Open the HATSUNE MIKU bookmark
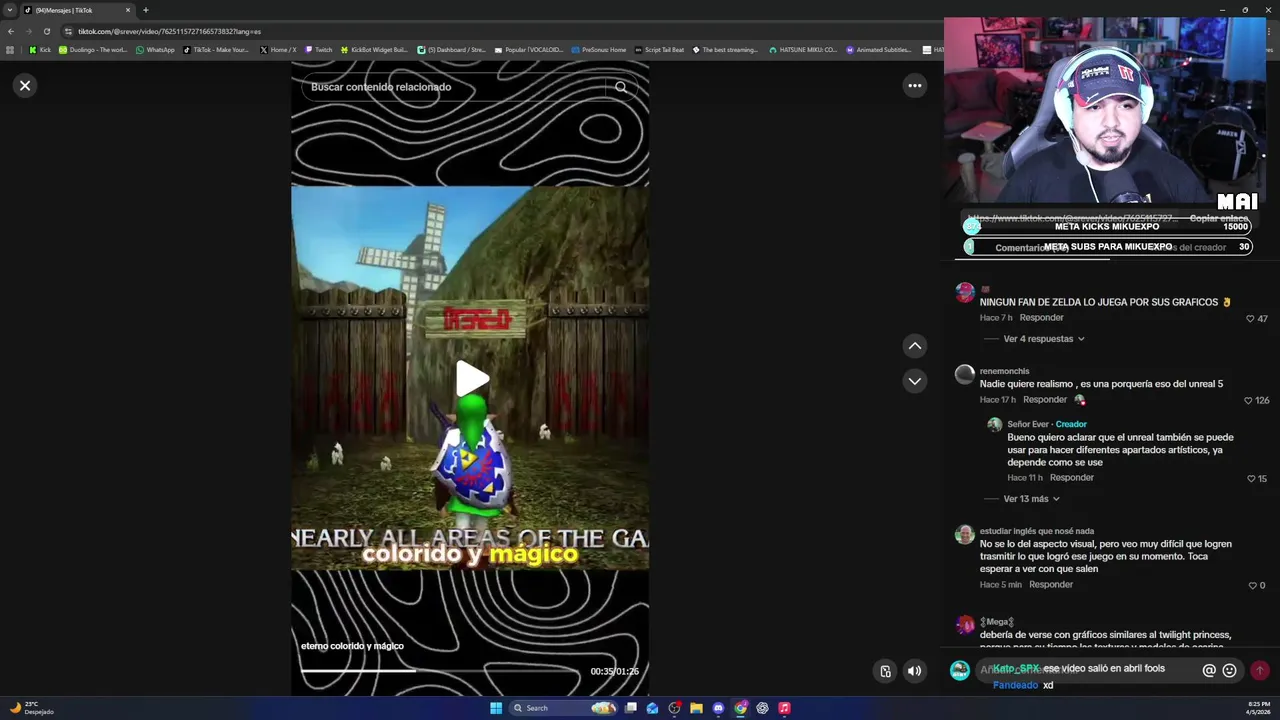 [x=803, y=50]
